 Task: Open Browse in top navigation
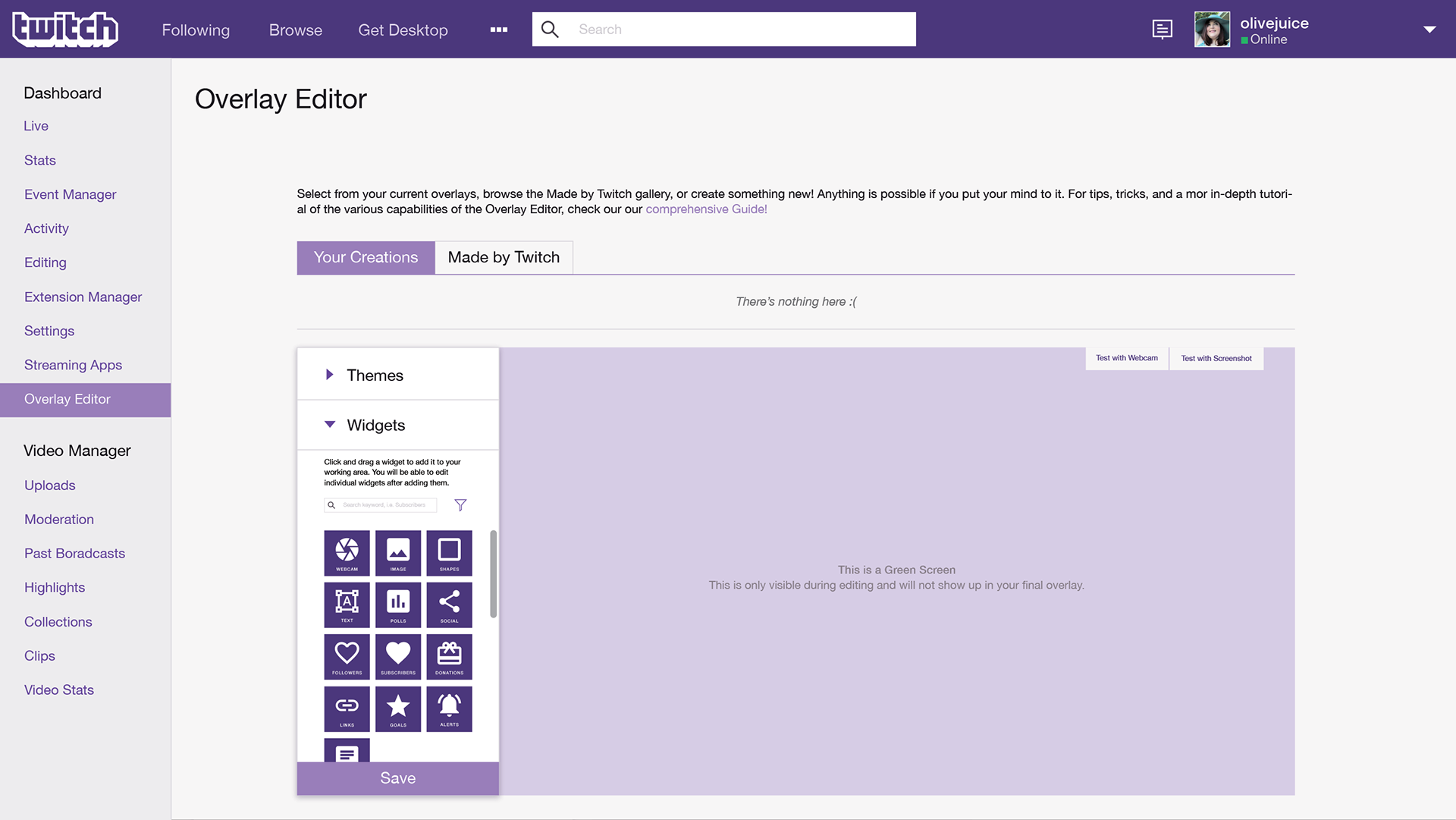coord(296,30)
